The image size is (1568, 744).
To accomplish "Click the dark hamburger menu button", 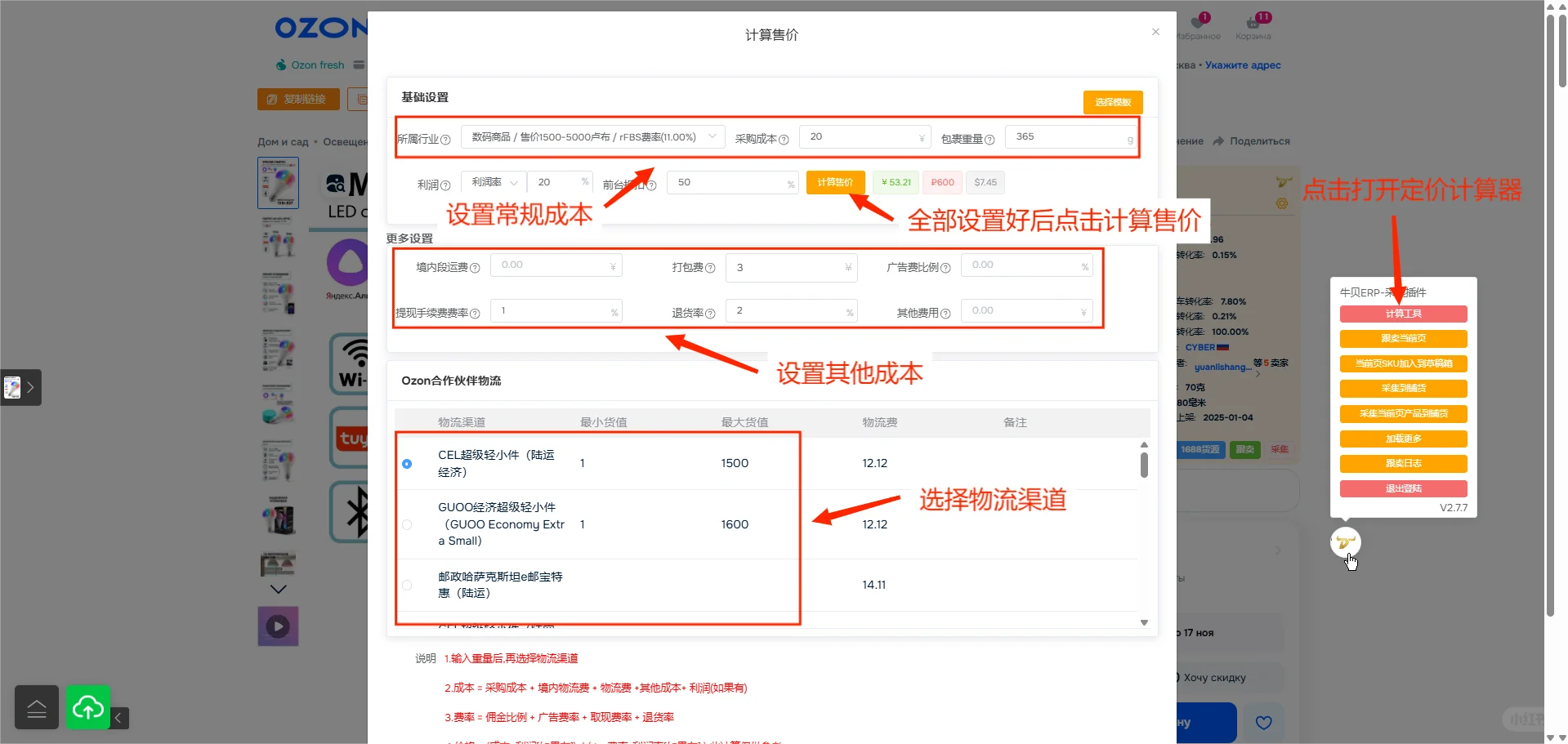I will tap(37, 707).
